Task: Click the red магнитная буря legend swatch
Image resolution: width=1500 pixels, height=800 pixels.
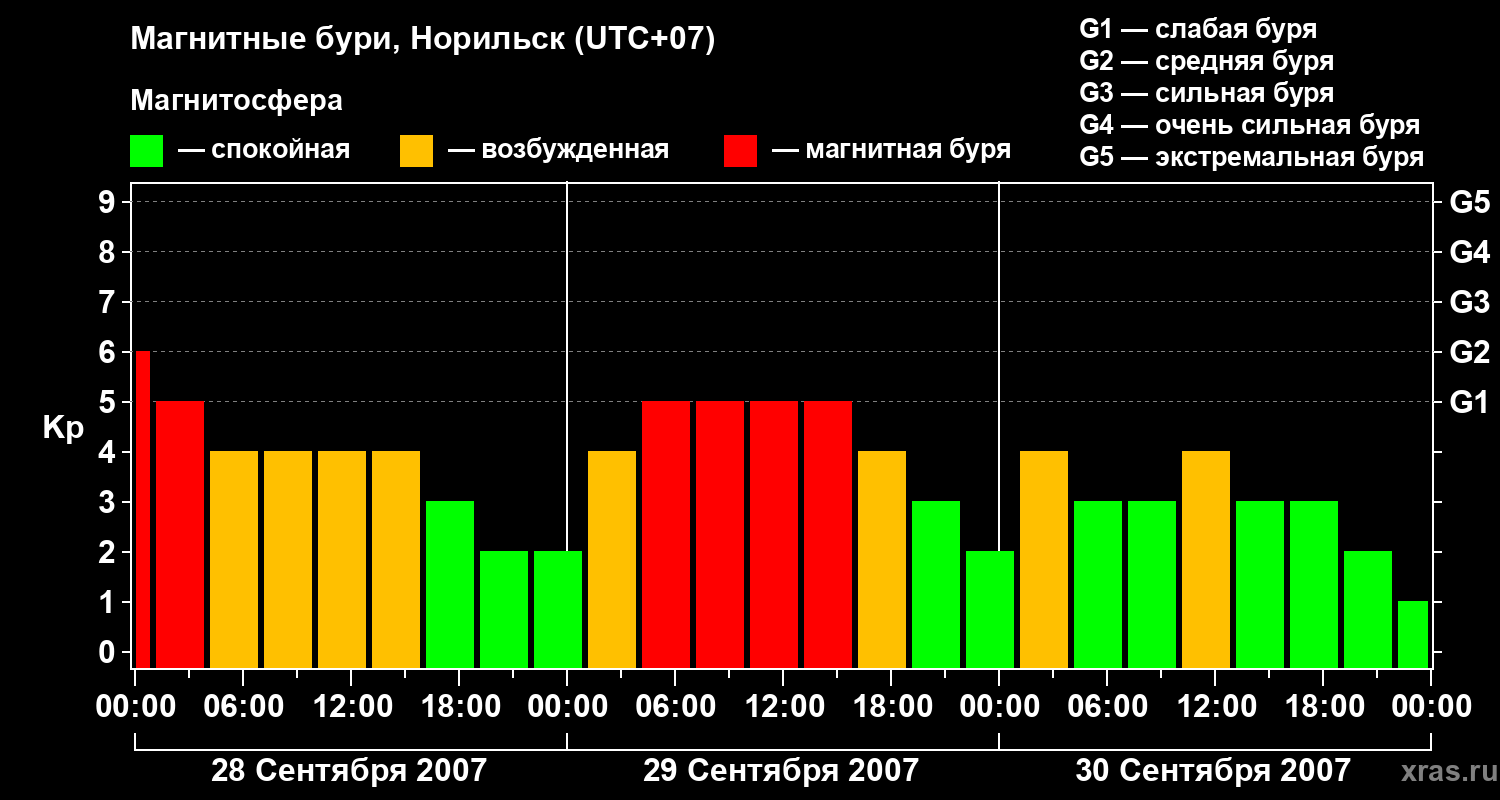Action: click(x=740, y=151)
